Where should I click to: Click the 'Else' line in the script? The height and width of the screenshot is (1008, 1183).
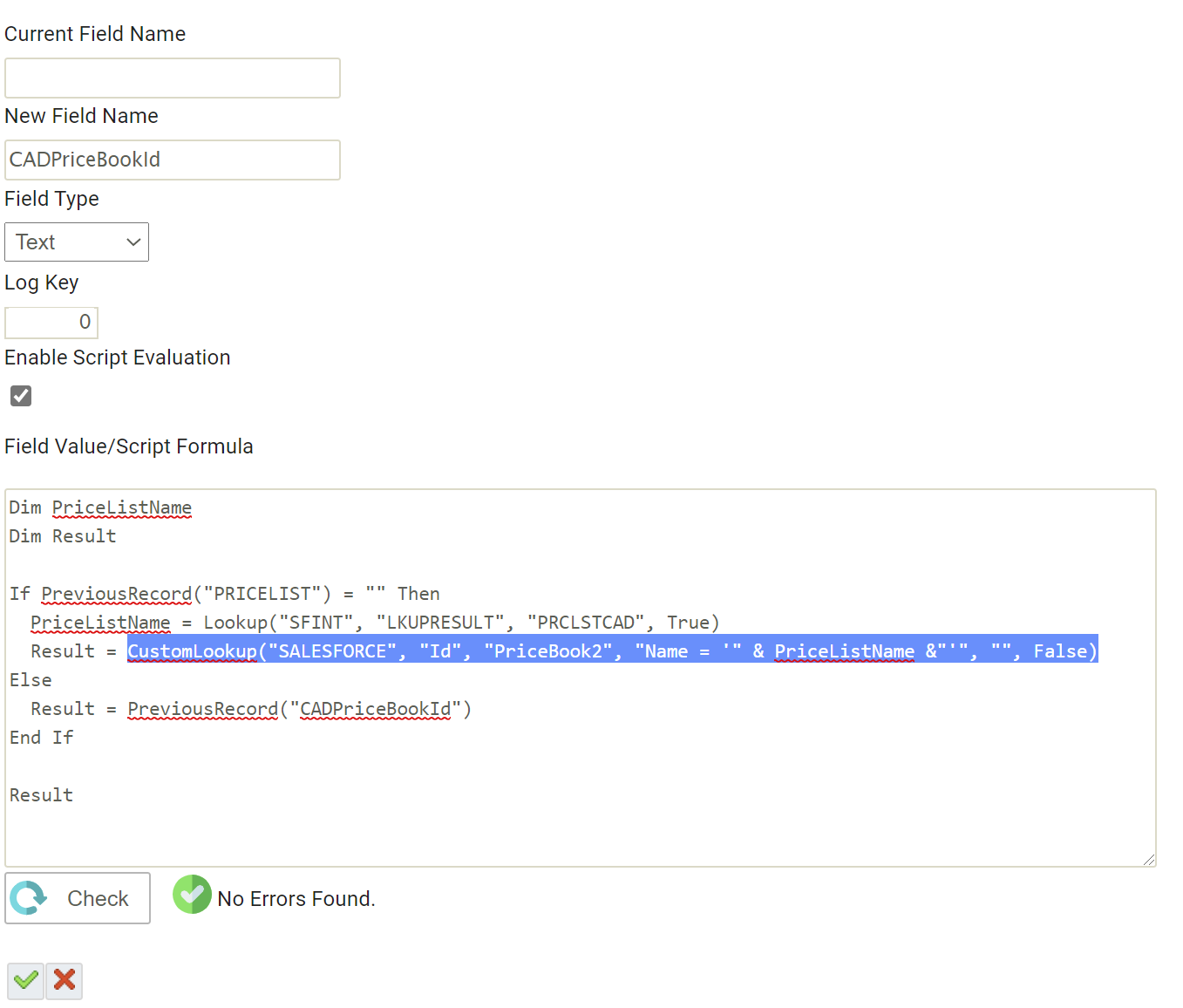point(31,680)
